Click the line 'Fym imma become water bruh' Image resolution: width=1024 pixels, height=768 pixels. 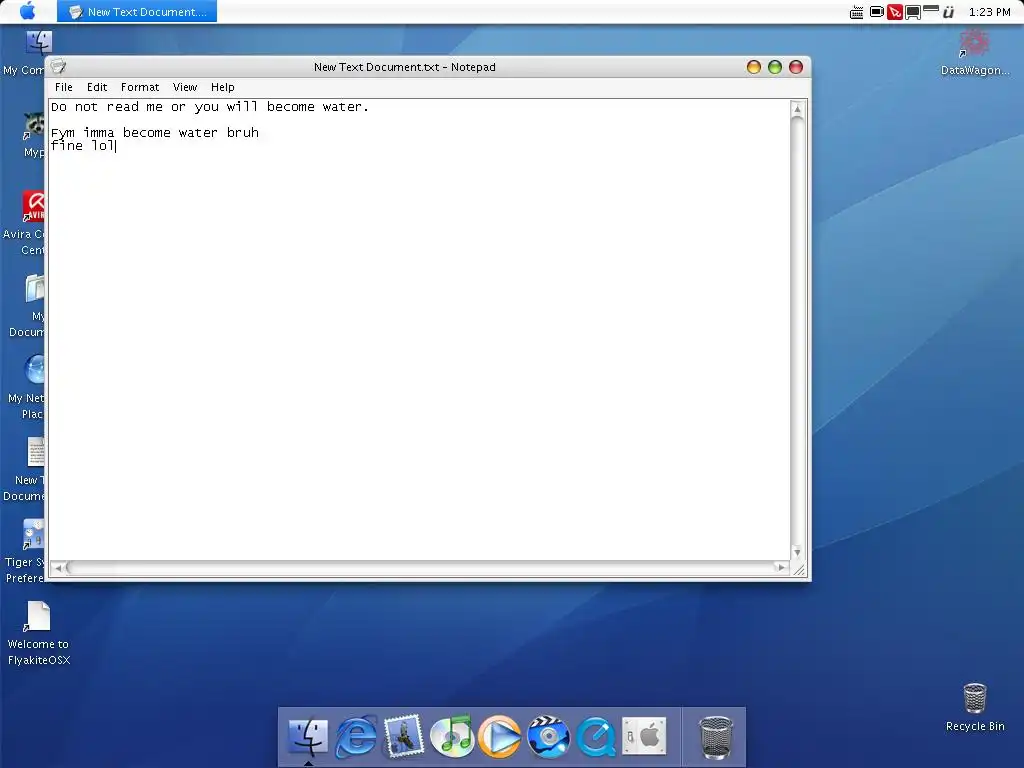[x=155, y=133]
